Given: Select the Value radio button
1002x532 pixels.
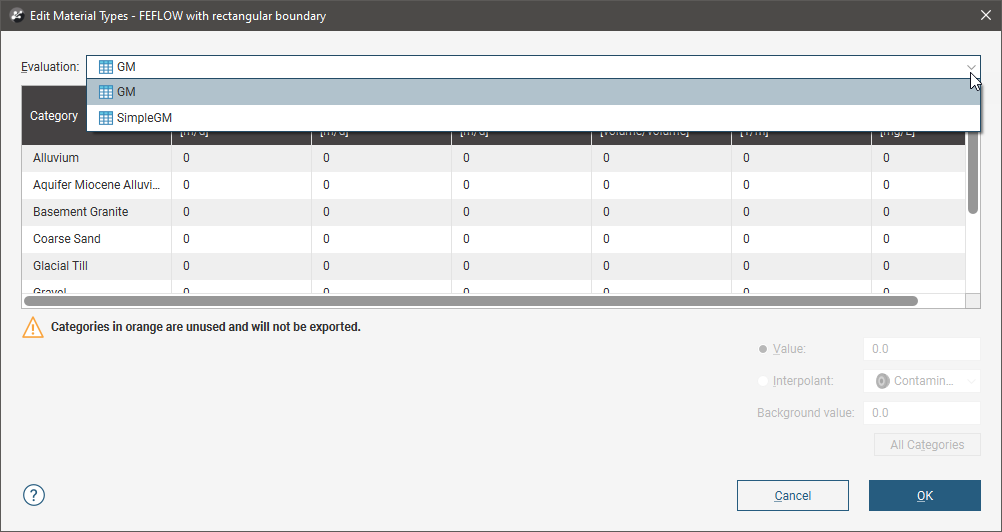Looking at the screenshot, I should point(764,349).
